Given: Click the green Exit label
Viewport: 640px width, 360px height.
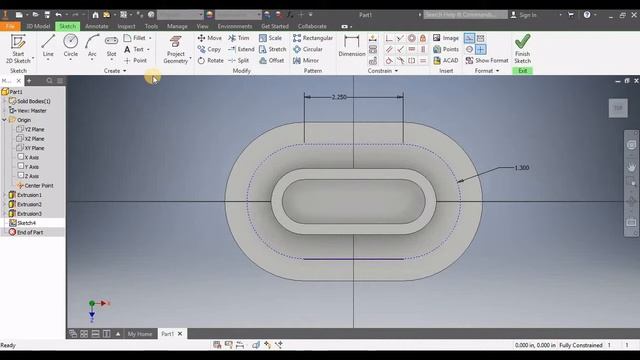Looking at the screenshot, I should tap(522, 71).
